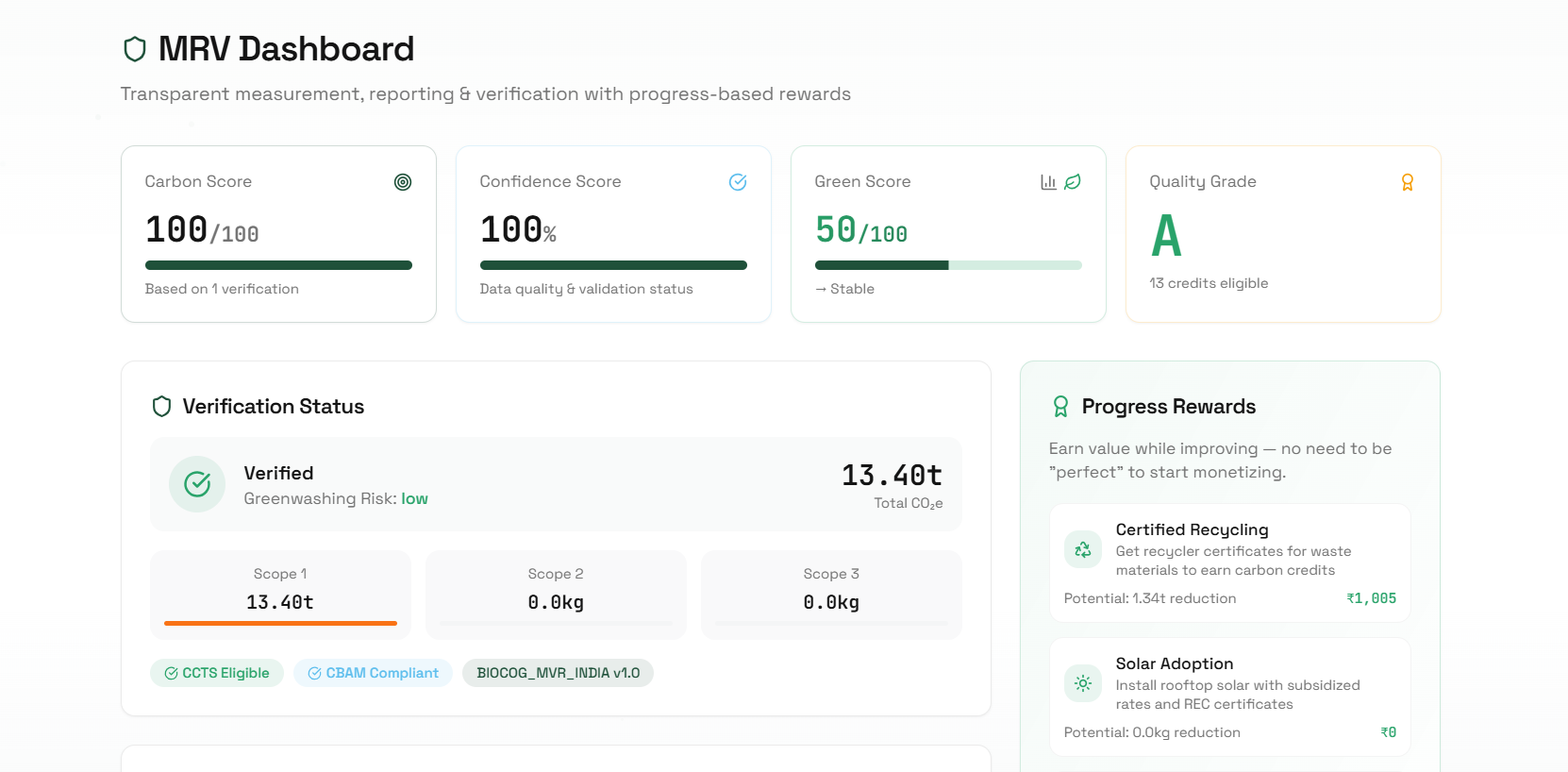Click the check badge icon in Confidence Score card

pos(738,182)
